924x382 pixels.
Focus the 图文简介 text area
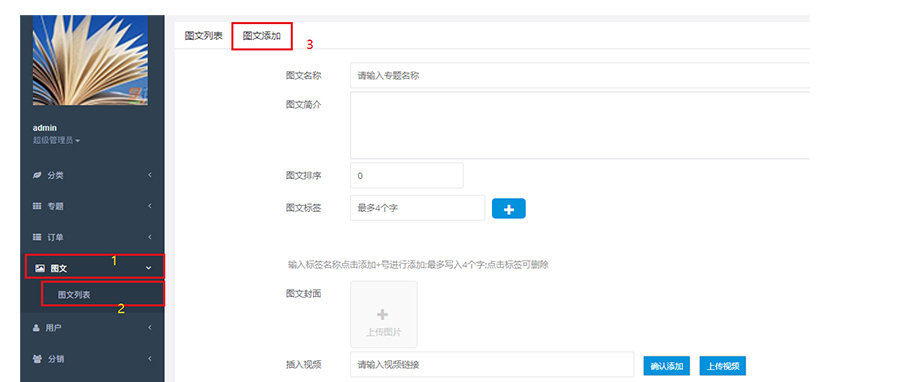point(580,125)
